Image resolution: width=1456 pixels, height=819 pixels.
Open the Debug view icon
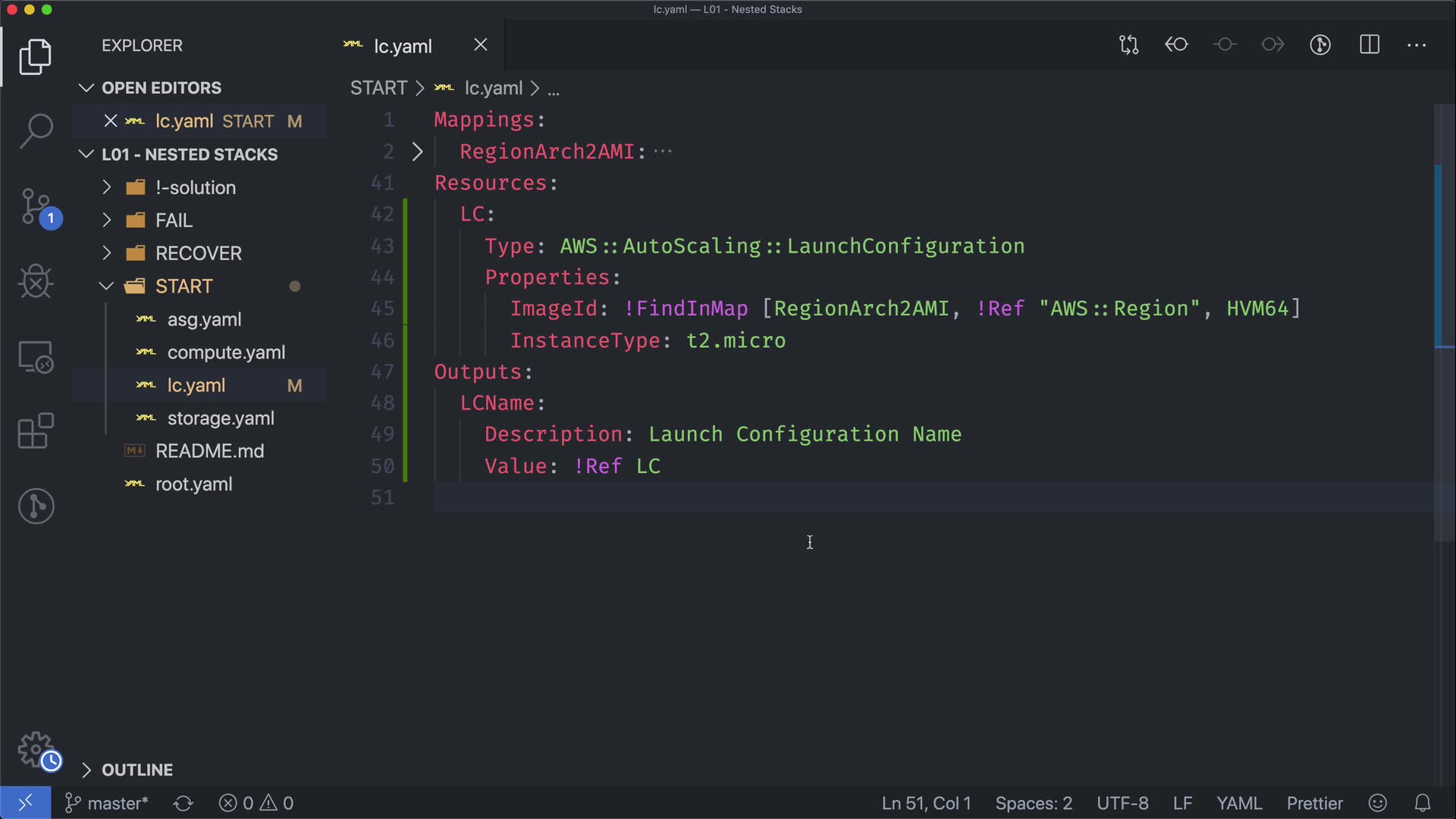tap(36, 281)
